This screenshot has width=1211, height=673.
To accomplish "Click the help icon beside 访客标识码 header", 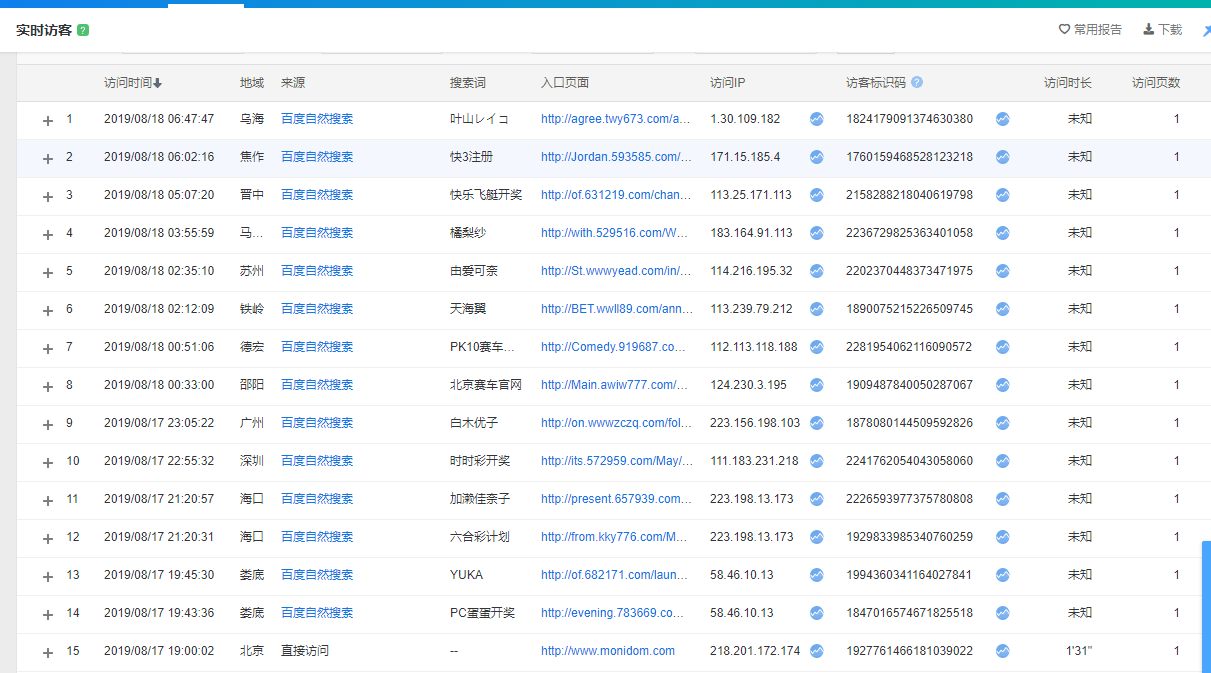I will 917,83.
